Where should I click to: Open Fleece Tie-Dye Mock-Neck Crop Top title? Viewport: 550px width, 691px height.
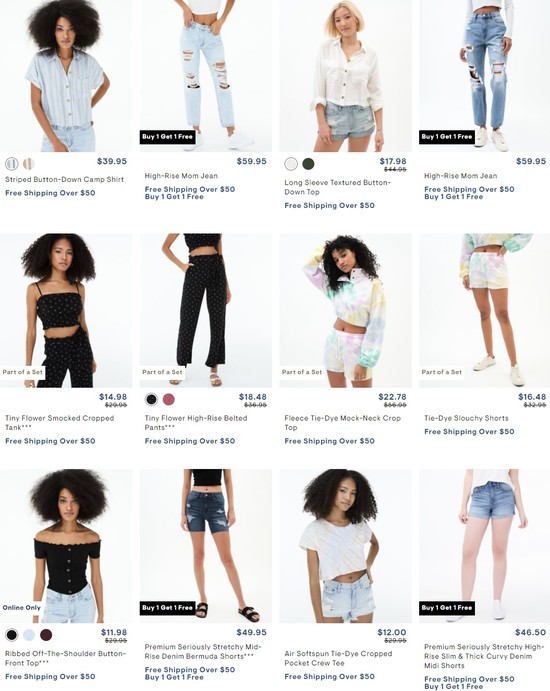342,423
